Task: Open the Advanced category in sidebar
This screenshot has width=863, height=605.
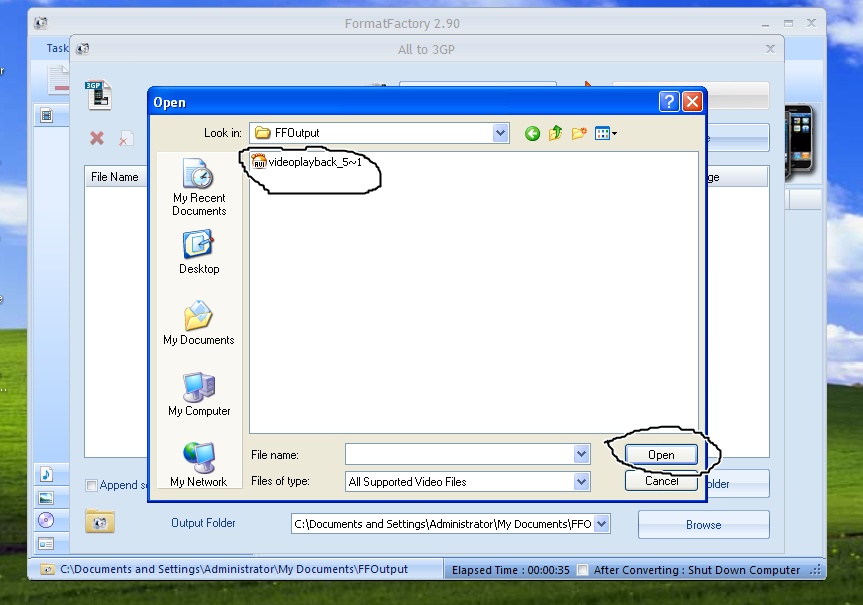Action: (x=46, y=544)
